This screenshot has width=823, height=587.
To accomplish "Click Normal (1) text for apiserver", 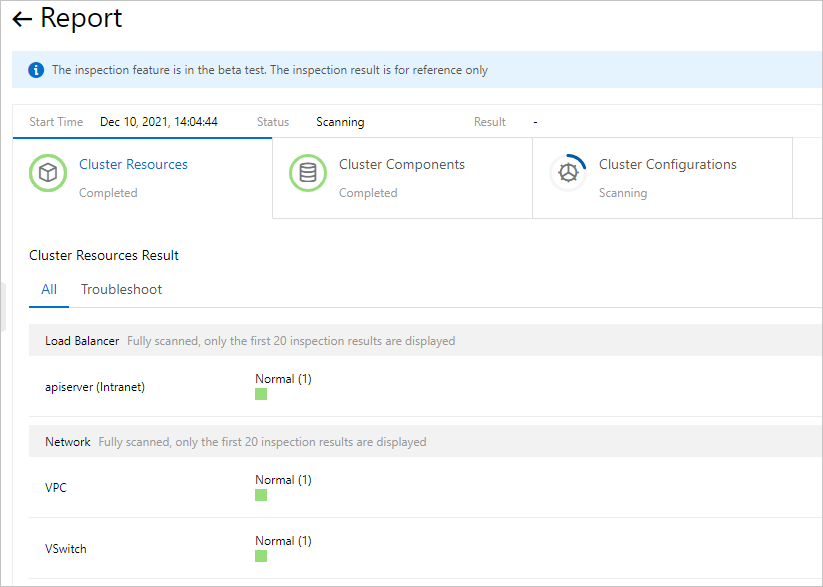I will coord(283,379).
